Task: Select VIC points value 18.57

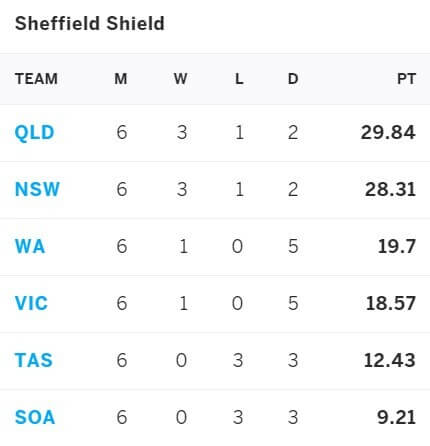Action: (x=391, y=303)
